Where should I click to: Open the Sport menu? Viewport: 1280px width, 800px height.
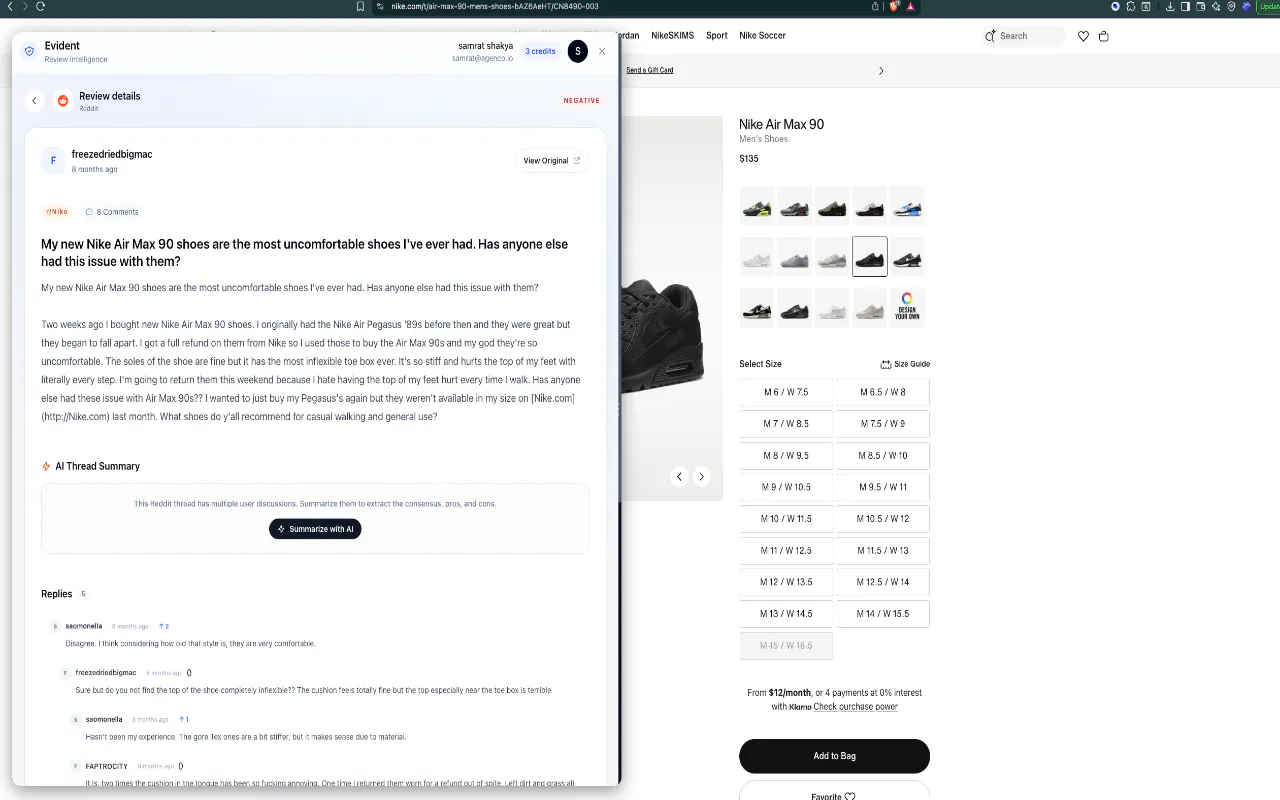[717, 36]
